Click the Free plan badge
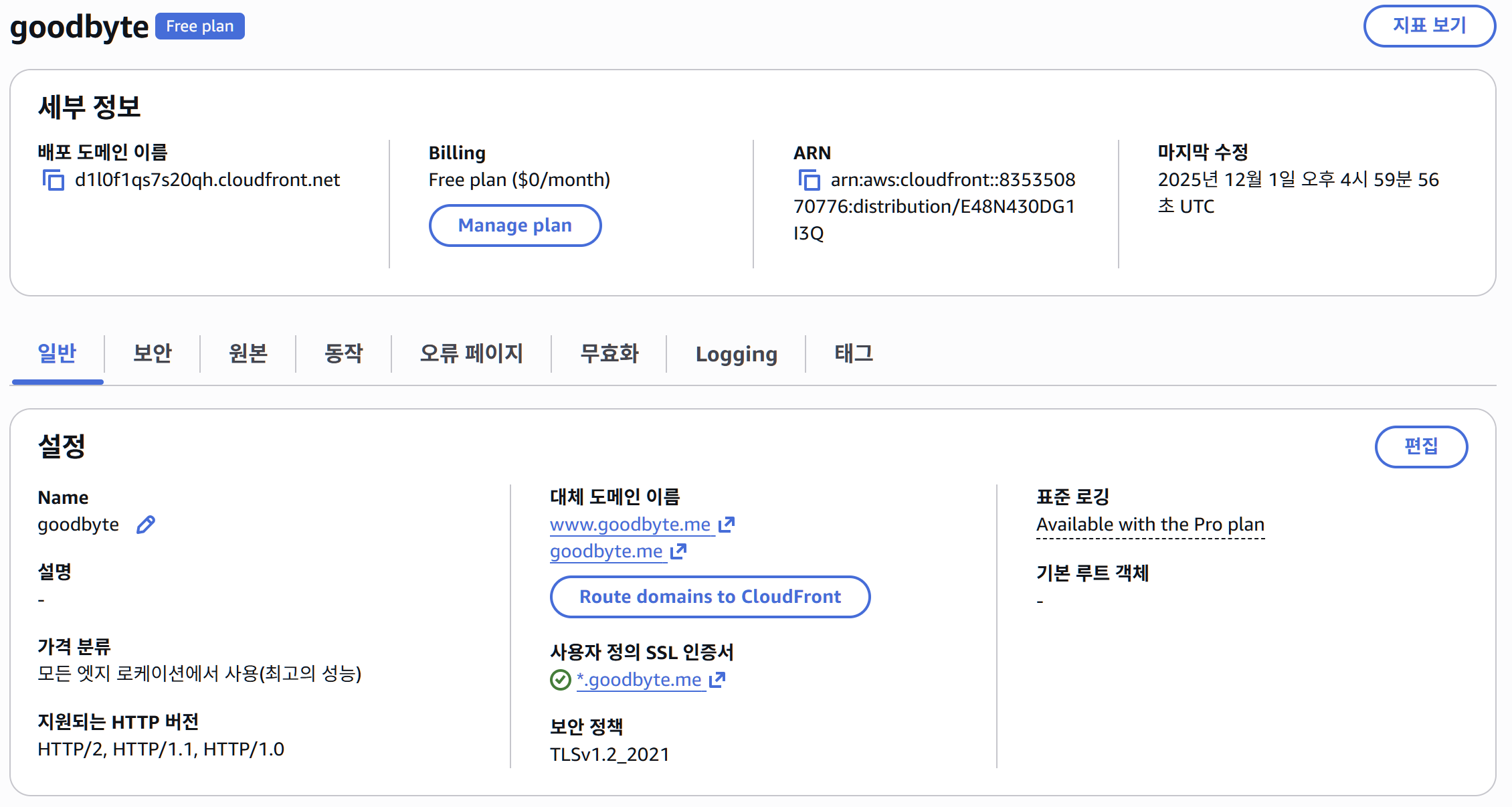This screenshot has width=1512, height=807. (x=199, y=25)
